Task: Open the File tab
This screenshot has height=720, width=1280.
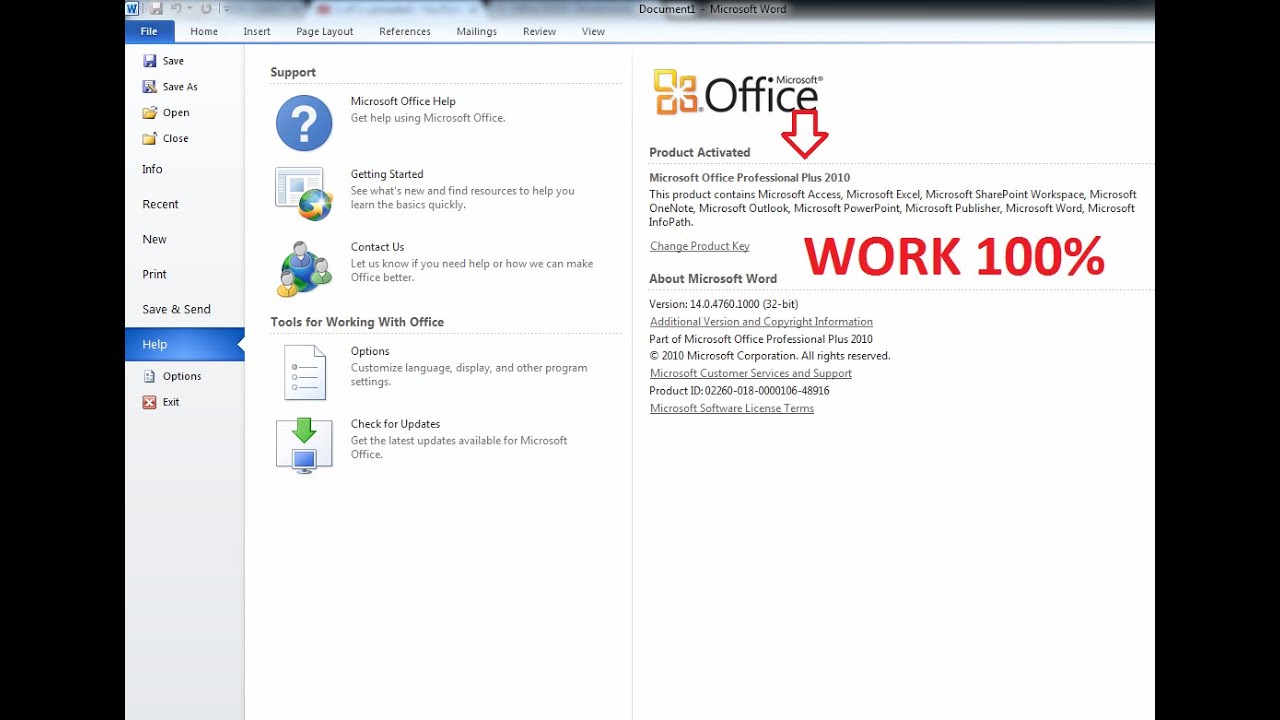Action: click(149, 31)
